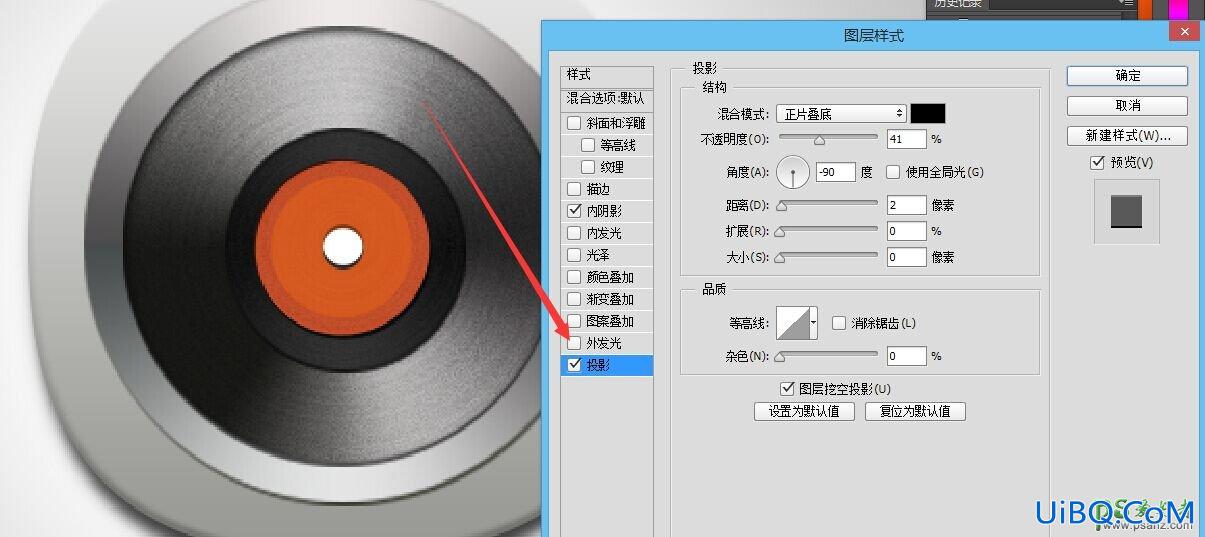Viewport: 1205px width, 537px height.
Task: Click 设置为默认值 button
Action: [x=804, y=411]
